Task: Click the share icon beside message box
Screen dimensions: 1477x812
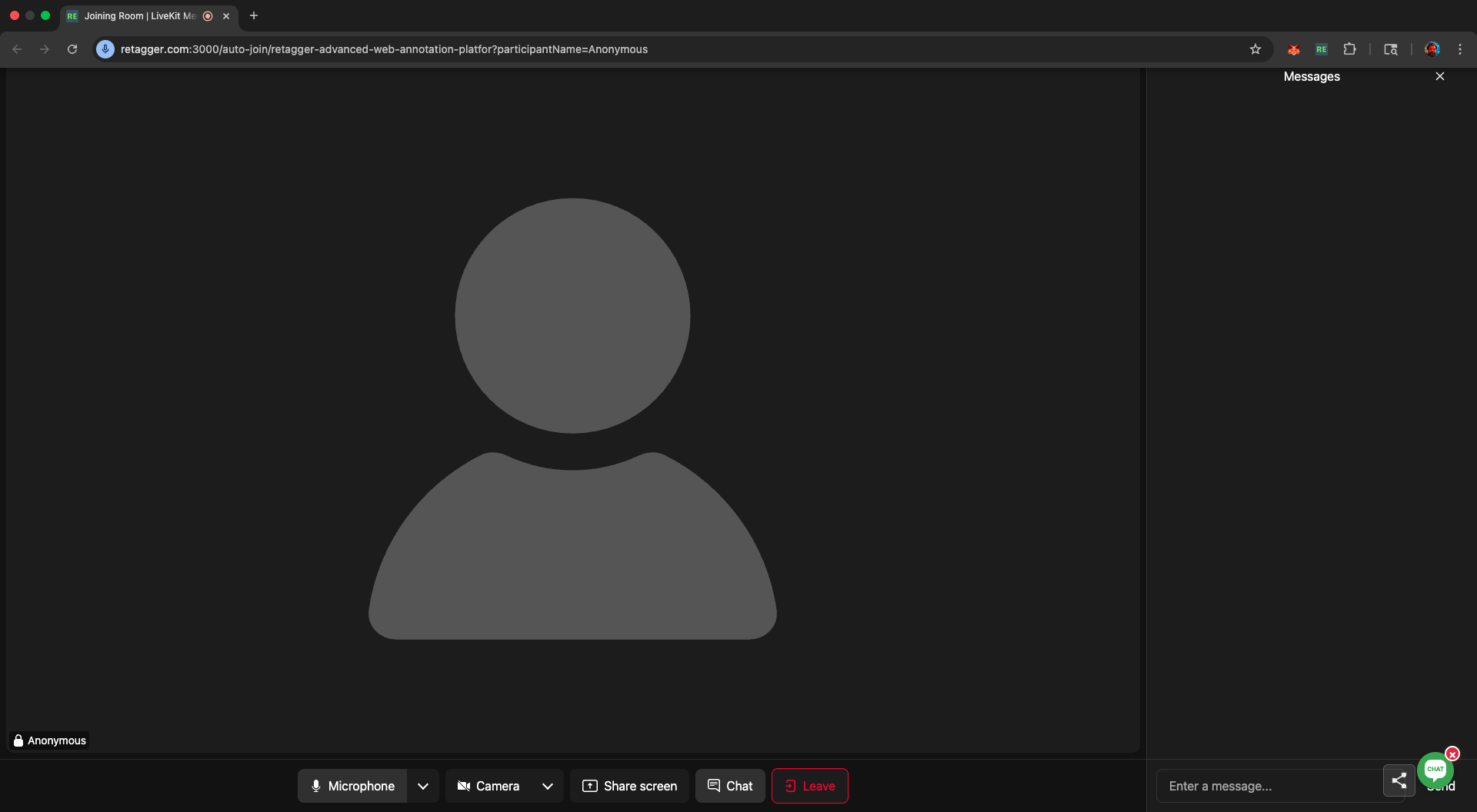Action: pyautogui.click(x=1399, y=780)
